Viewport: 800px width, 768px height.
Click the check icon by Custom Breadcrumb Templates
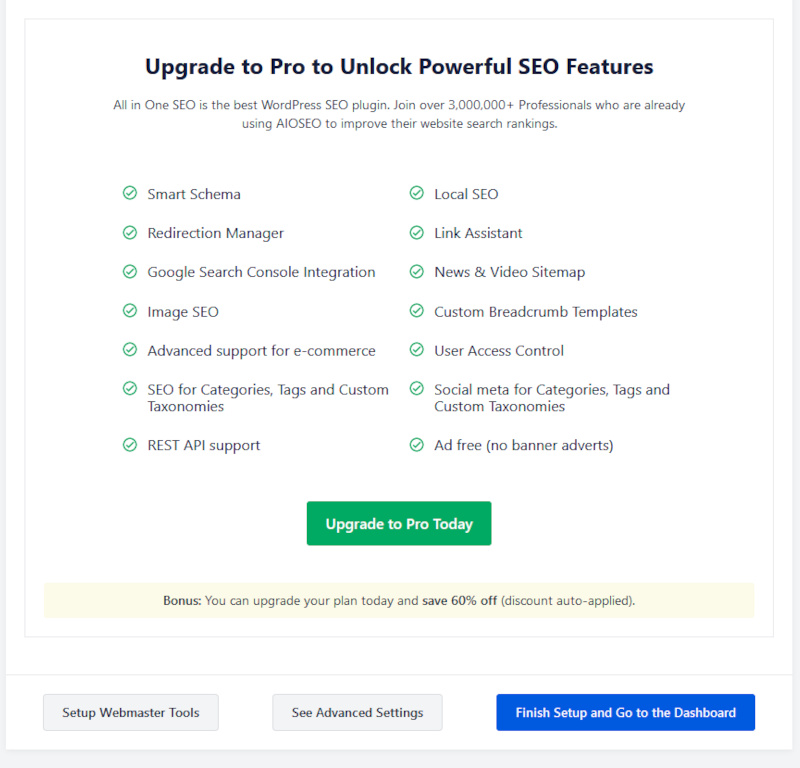point(417,310)
